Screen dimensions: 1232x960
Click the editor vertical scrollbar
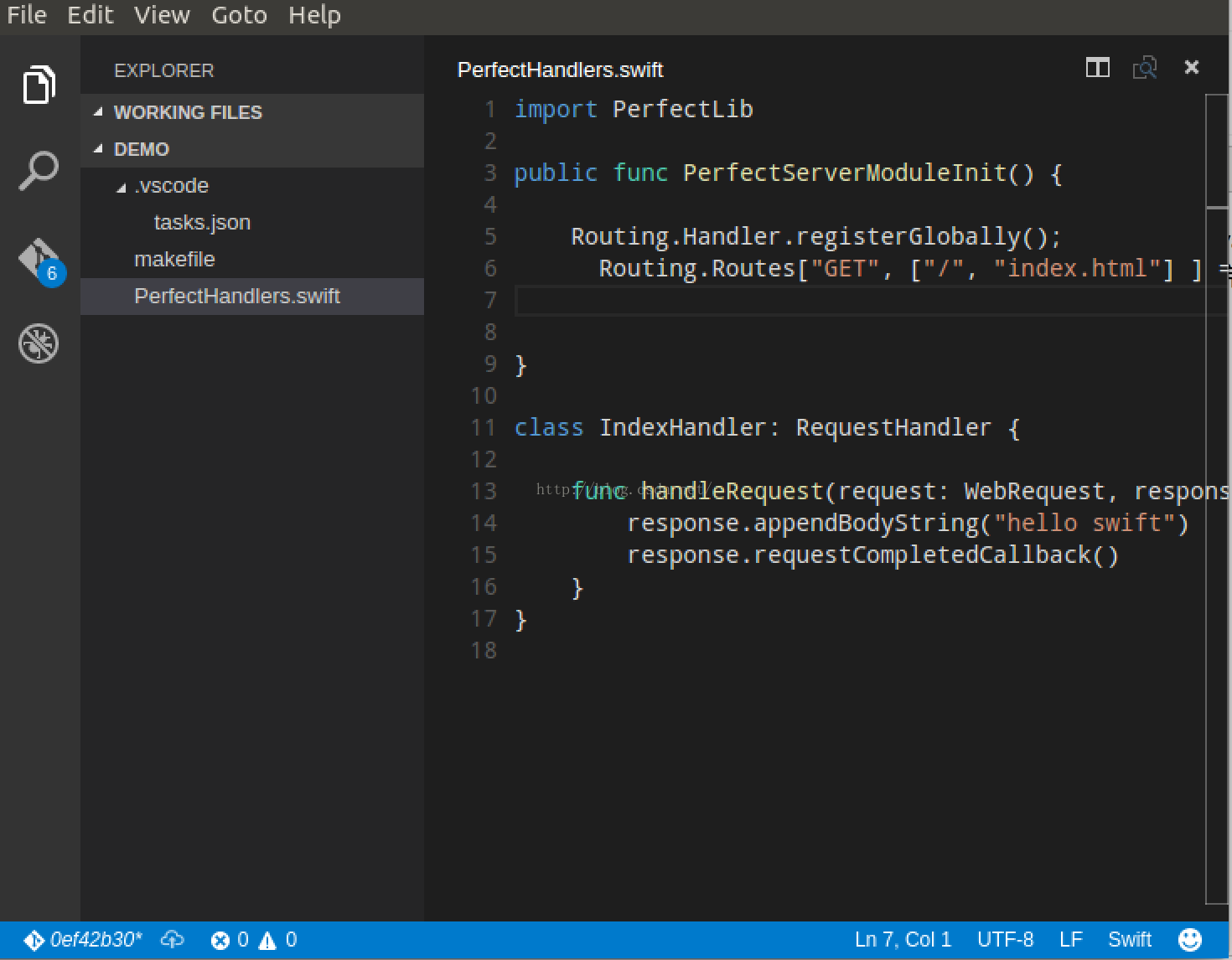click(1217, 498)
